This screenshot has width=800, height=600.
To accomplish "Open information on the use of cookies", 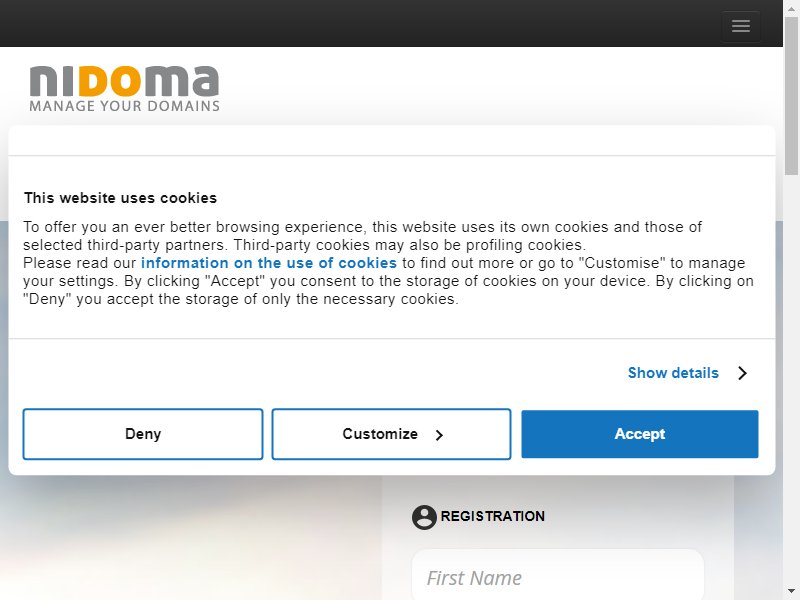I will click(269, 263).
